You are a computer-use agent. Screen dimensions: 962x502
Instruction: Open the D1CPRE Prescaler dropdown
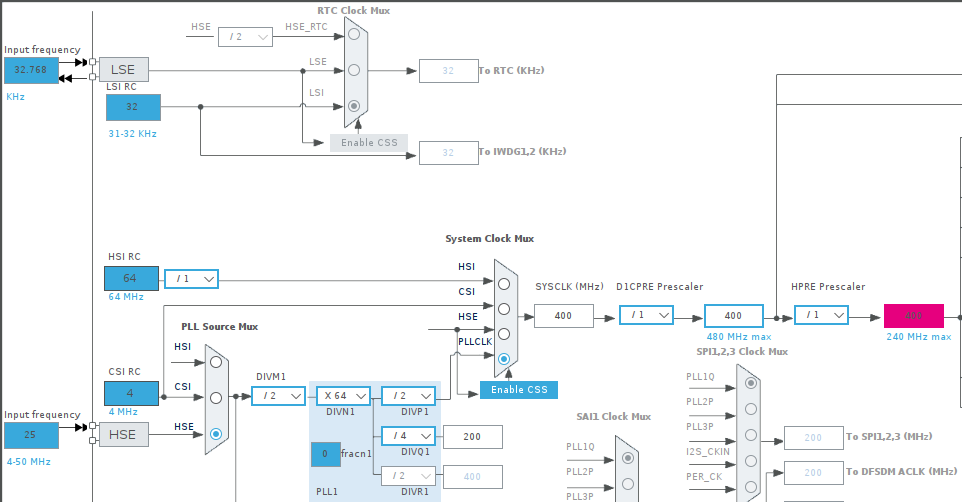(x=646, y=315)
